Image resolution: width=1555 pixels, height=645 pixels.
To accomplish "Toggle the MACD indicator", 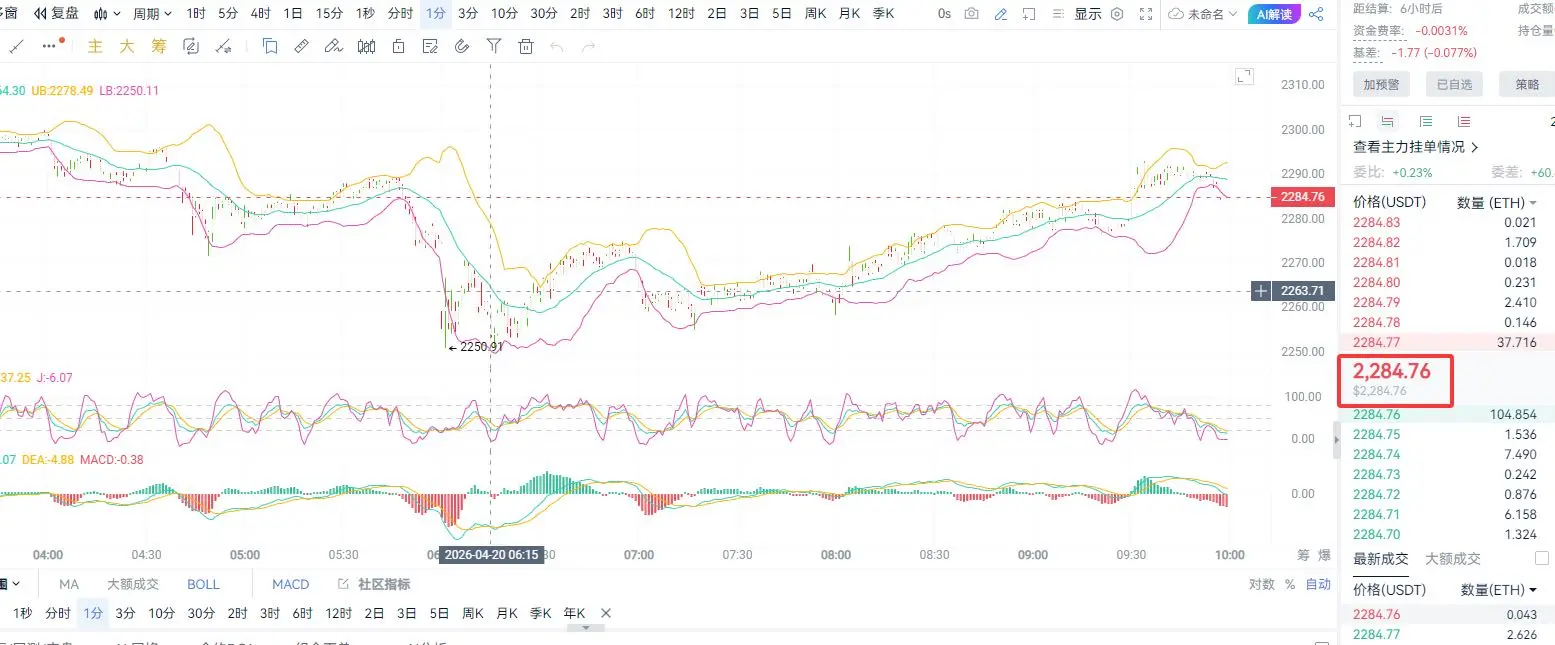I will 291,584.
